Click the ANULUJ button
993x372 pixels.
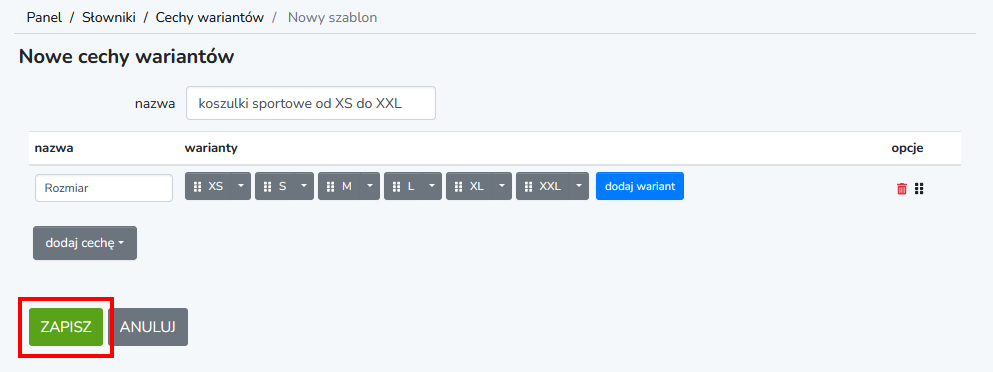148,327
